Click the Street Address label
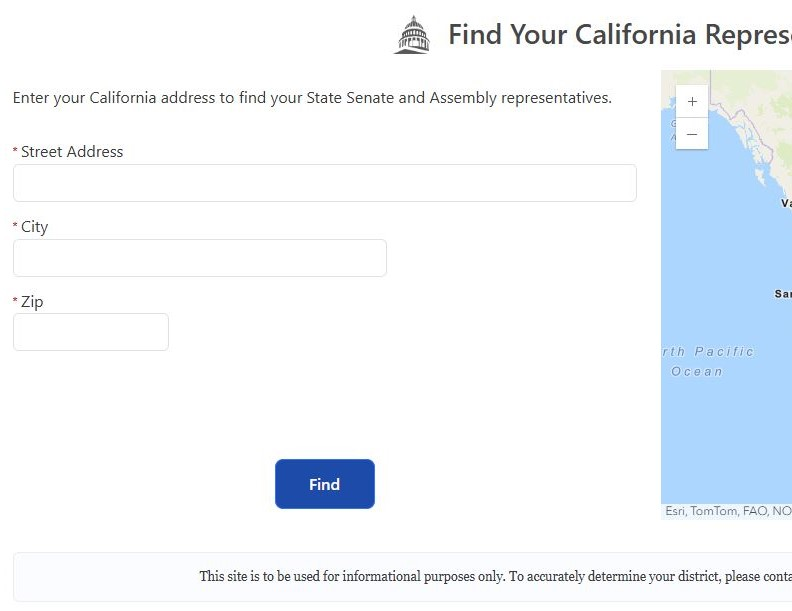Screen dimensions: 792x611 (x=72, y=152)
